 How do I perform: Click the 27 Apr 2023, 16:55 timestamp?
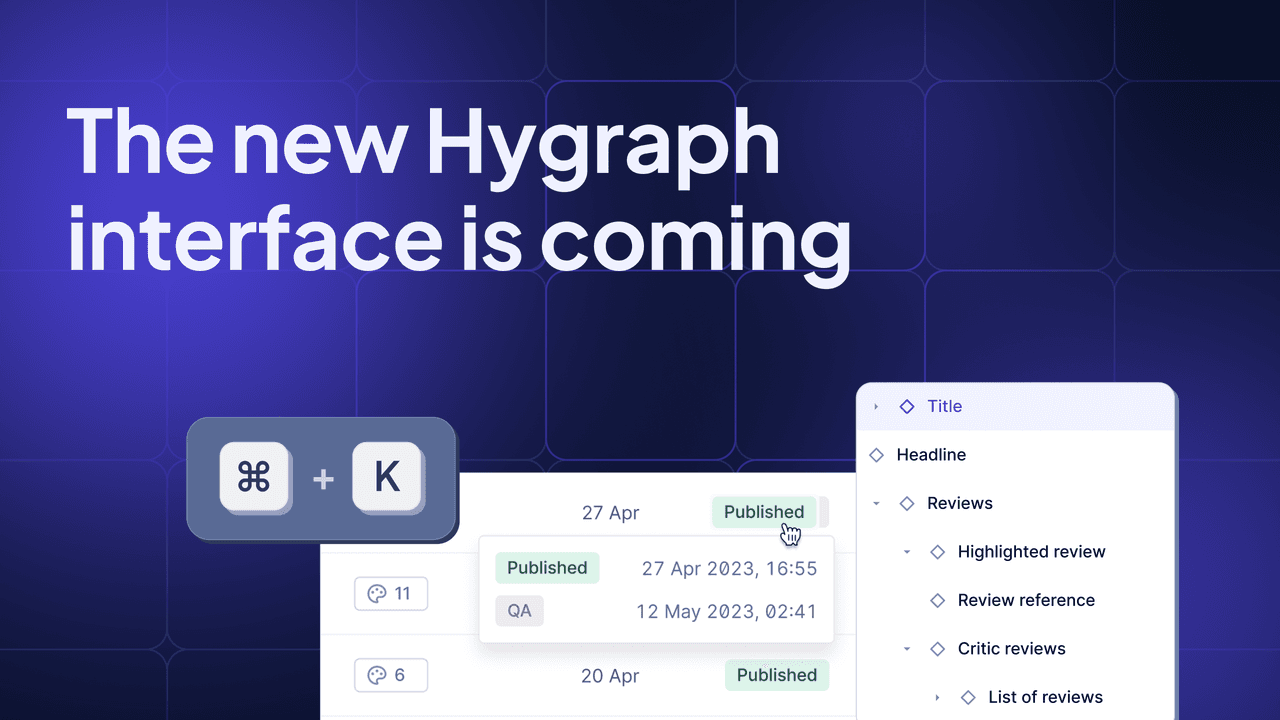(729, 568)
